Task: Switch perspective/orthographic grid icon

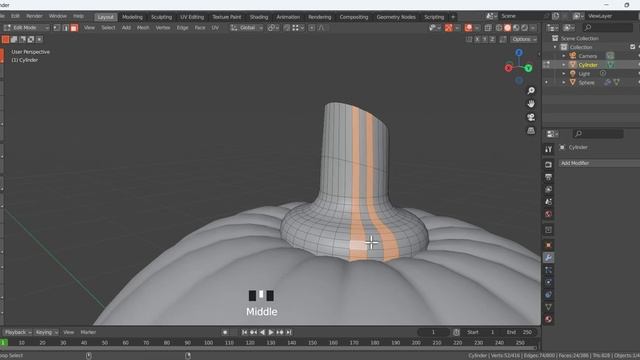Action: (531, 131)
